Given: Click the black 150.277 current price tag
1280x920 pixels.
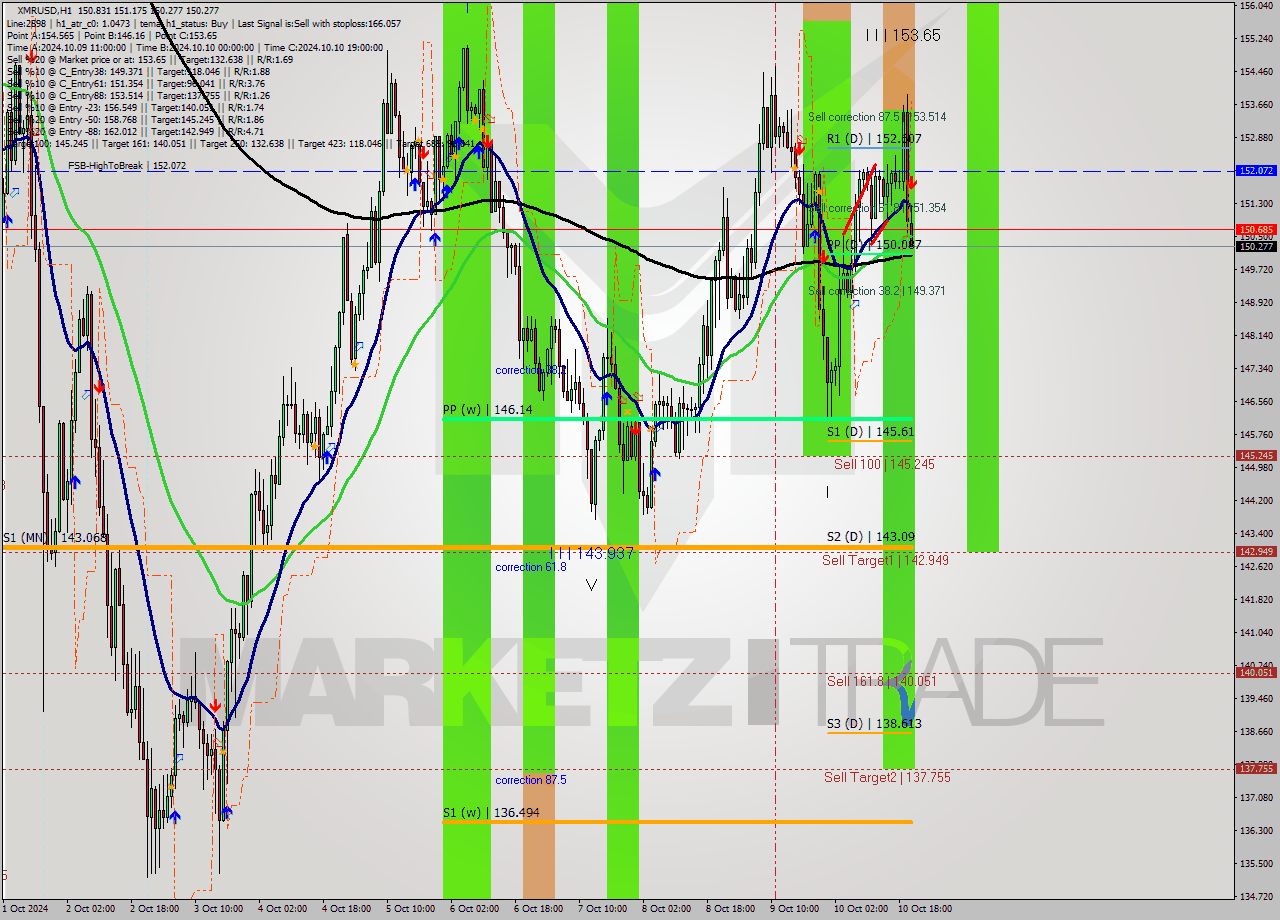Looking at the screenshot, I should coord(1256,246).
